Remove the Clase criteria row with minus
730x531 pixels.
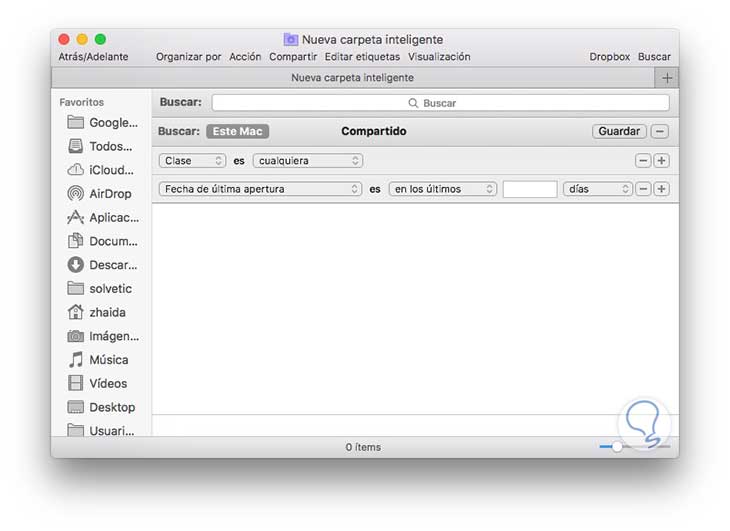tap(643, 161)
